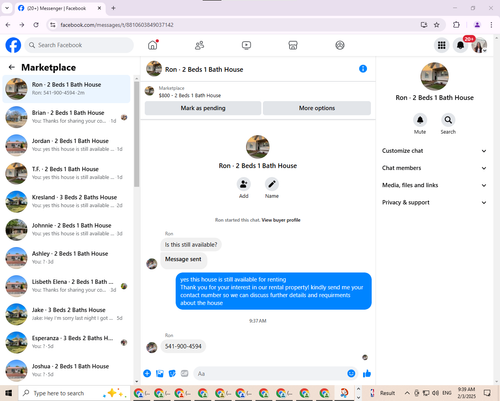Viewport: 500px width, 401px height.
Task: Bookmark this page with star icon
Action: 436,25
